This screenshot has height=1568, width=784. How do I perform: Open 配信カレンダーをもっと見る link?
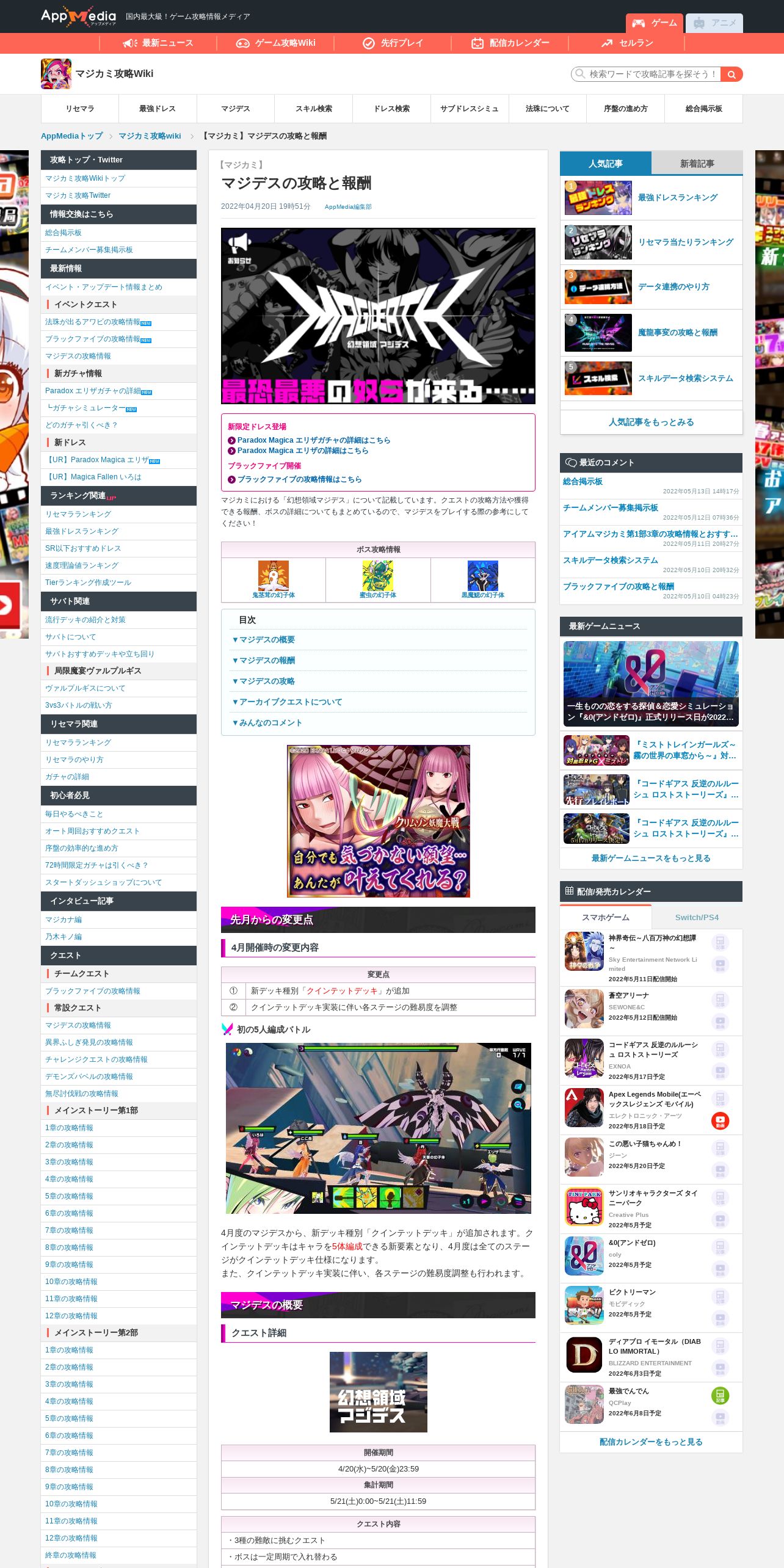(x=651, y=1442)
